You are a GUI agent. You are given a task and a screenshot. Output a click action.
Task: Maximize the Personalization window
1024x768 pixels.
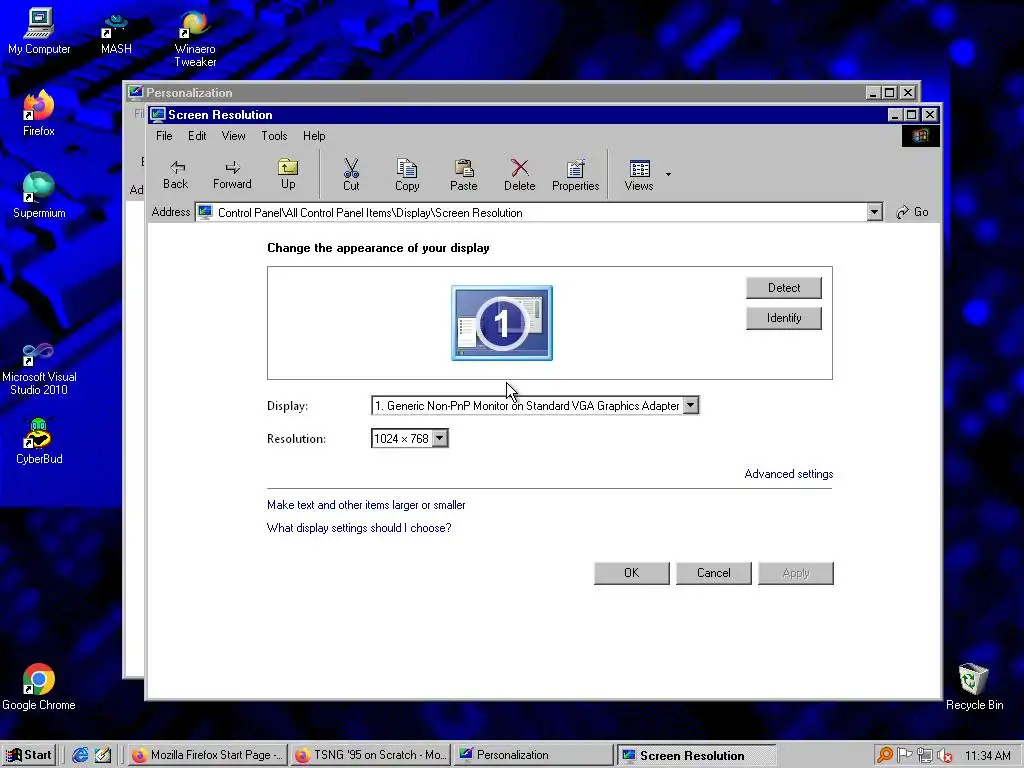point(889,93)
